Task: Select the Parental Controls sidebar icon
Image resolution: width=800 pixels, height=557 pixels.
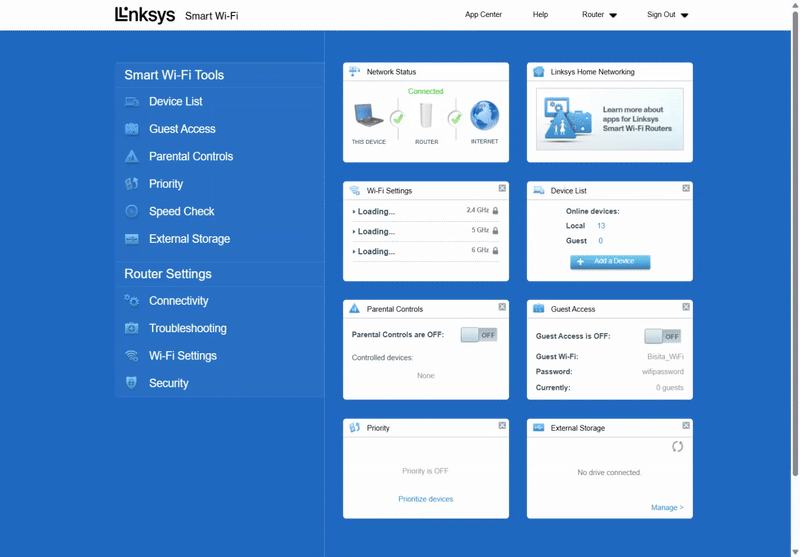Action: pyautogui.click(x=132, y=156)
